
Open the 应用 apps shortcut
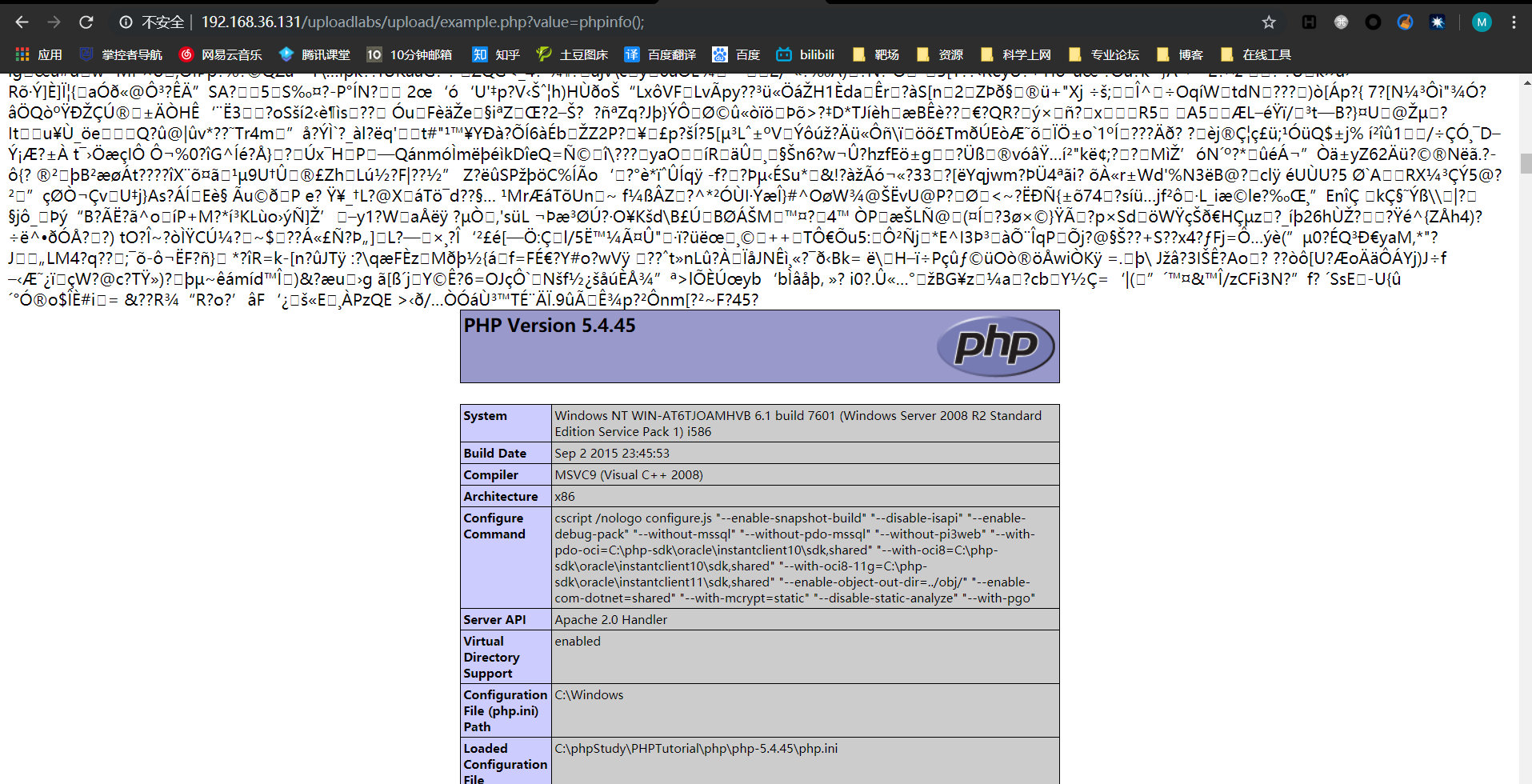[38, 54]
